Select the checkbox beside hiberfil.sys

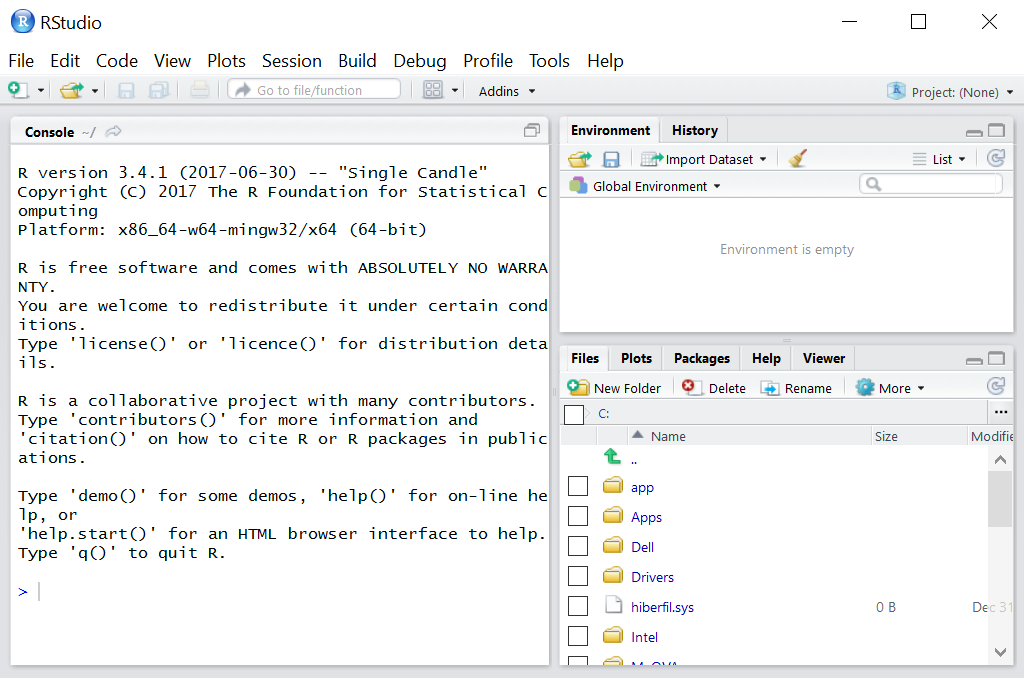coord(577,607)
